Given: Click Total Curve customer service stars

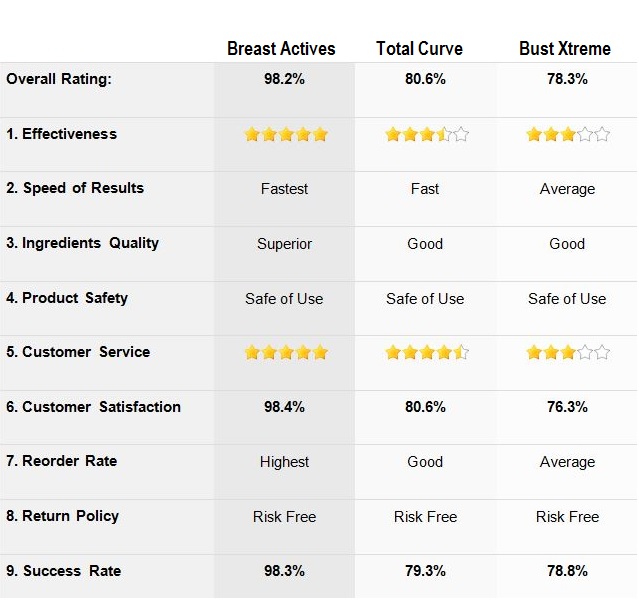Looking at the screenshot, I should (x=427, y=352).
